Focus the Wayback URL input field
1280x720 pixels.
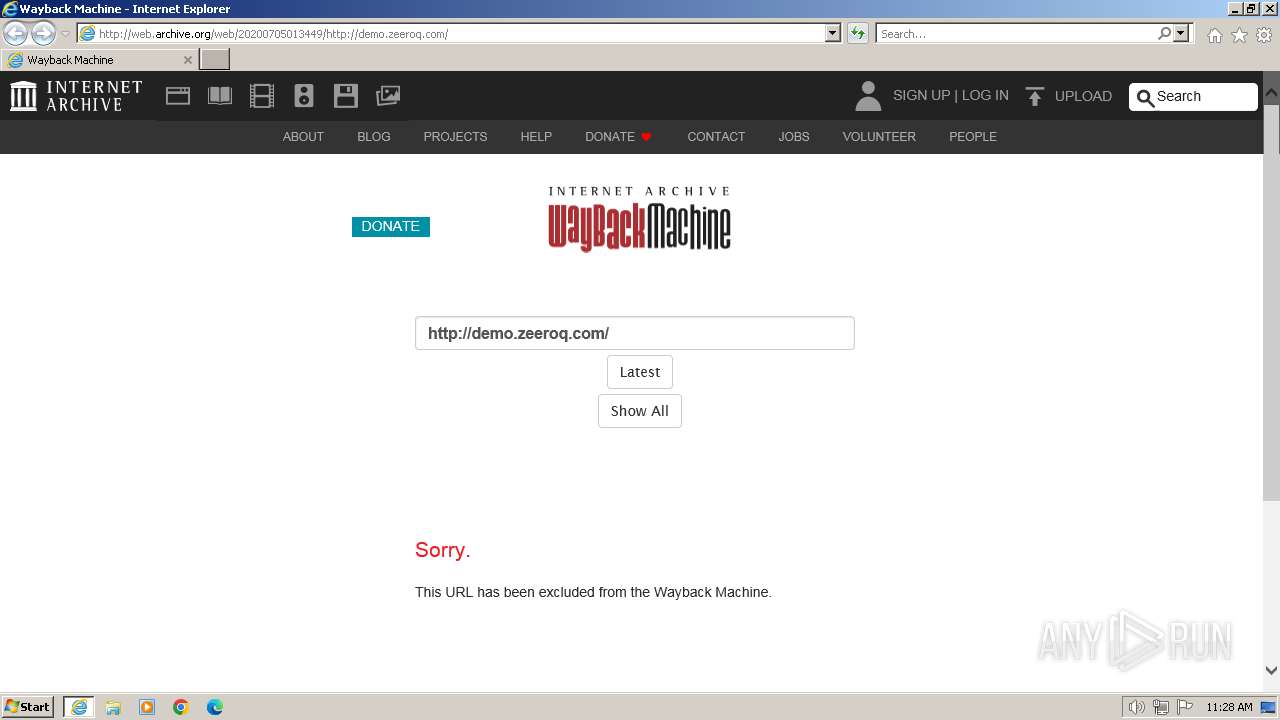click(x=635, y=333)
